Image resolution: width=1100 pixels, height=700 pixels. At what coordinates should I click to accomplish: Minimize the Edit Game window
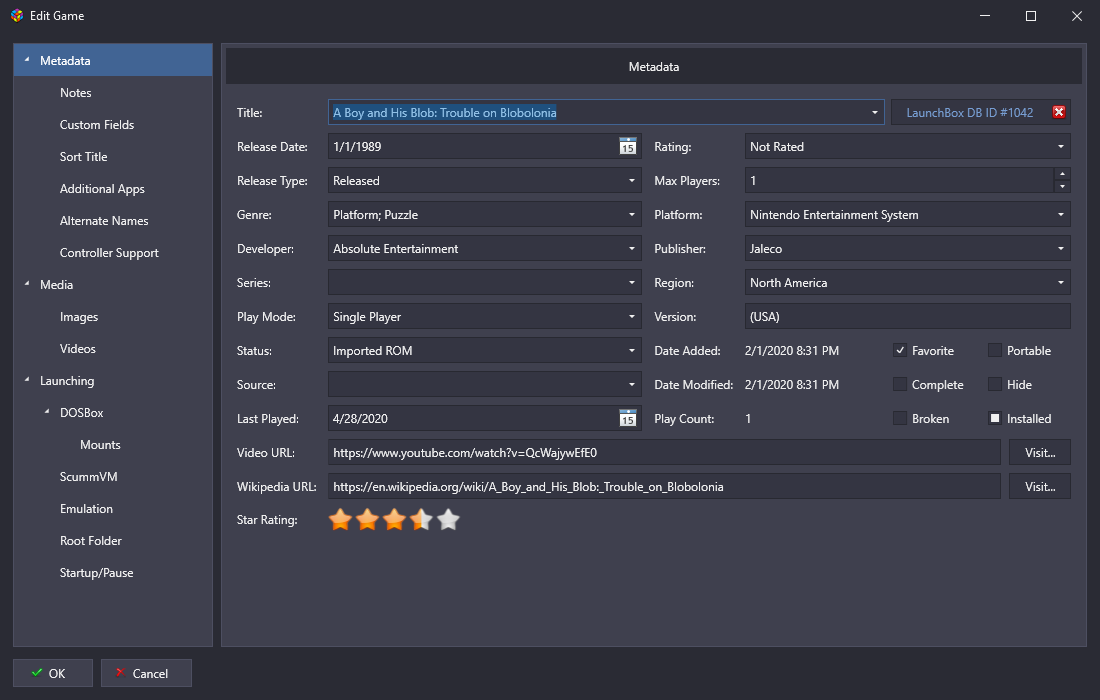pos(985,15)
